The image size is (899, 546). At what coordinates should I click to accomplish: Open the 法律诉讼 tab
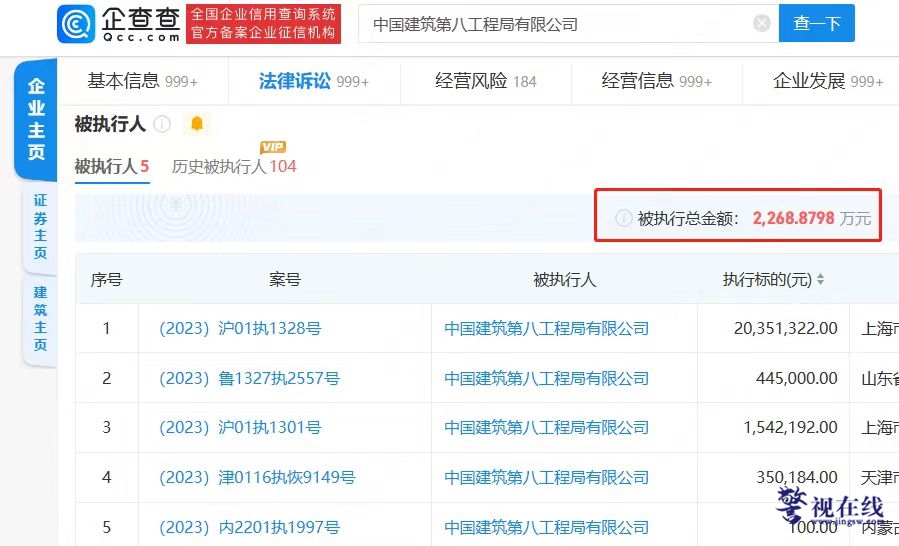click(314, 81)
